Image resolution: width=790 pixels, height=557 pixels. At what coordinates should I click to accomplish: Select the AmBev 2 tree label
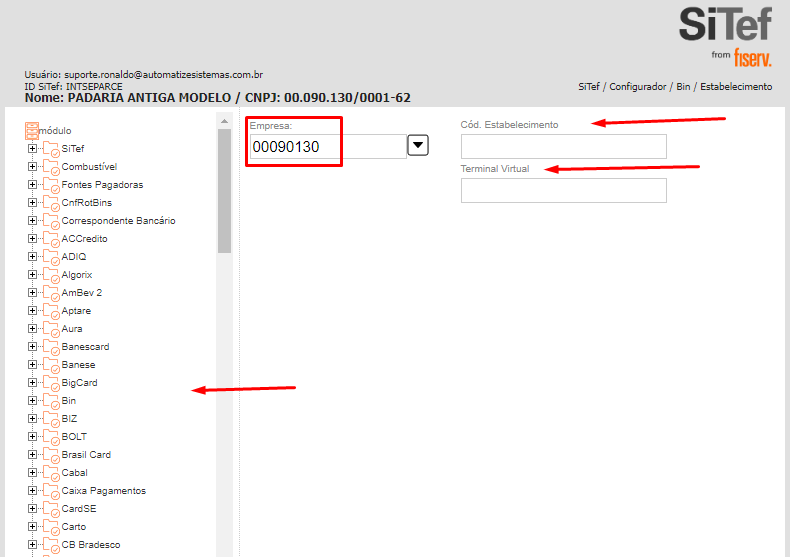[82, 293]
